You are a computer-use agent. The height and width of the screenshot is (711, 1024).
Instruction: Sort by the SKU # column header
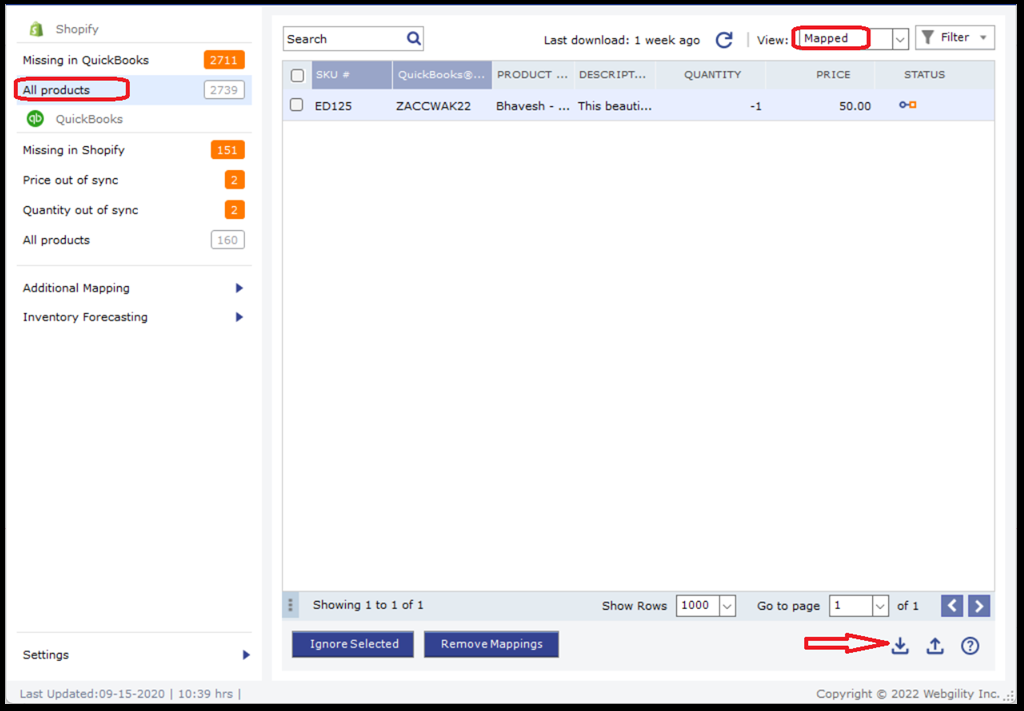pos(352,75)
